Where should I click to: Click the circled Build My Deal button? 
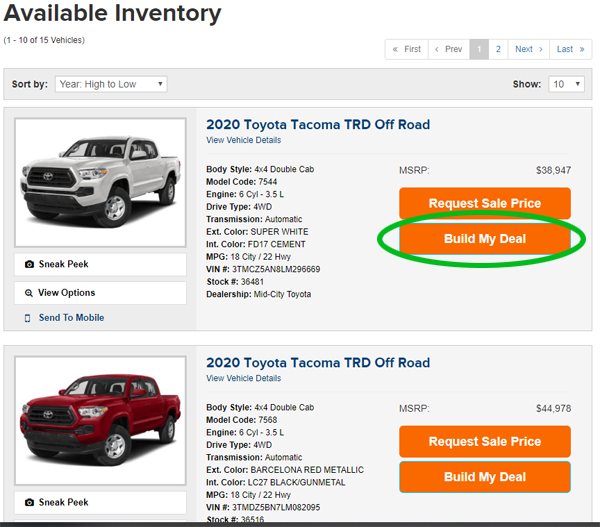485,239
